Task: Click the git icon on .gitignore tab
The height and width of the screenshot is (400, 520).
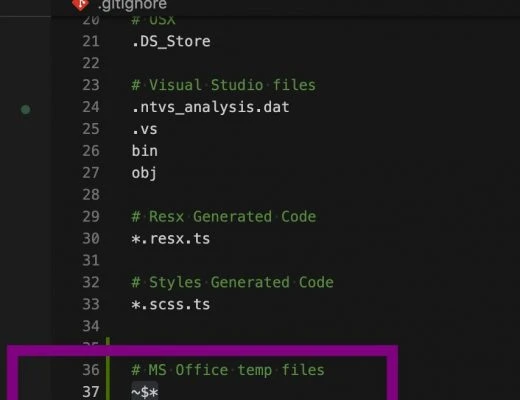Action: [80, 4]
